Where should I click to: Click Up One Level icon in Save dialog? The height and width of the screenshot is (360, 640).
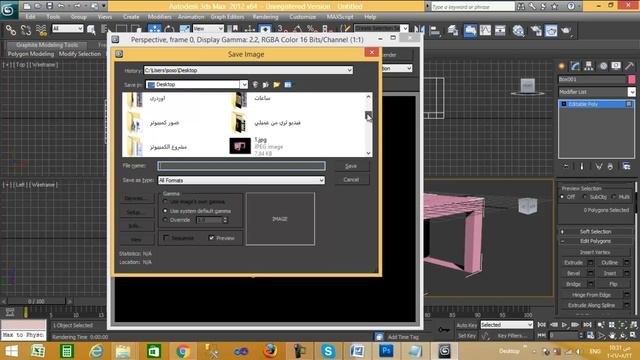coord(266,84)
